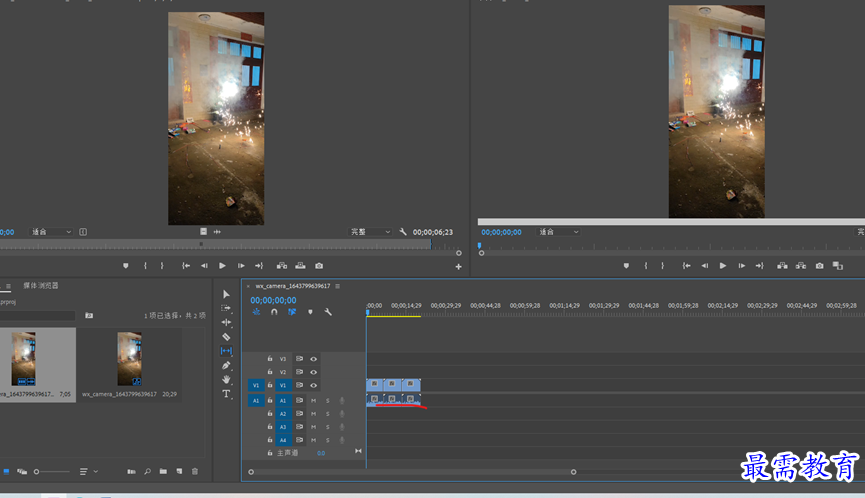Mark Out point in source monitor
865x498 pixels.
pos(162,266)
